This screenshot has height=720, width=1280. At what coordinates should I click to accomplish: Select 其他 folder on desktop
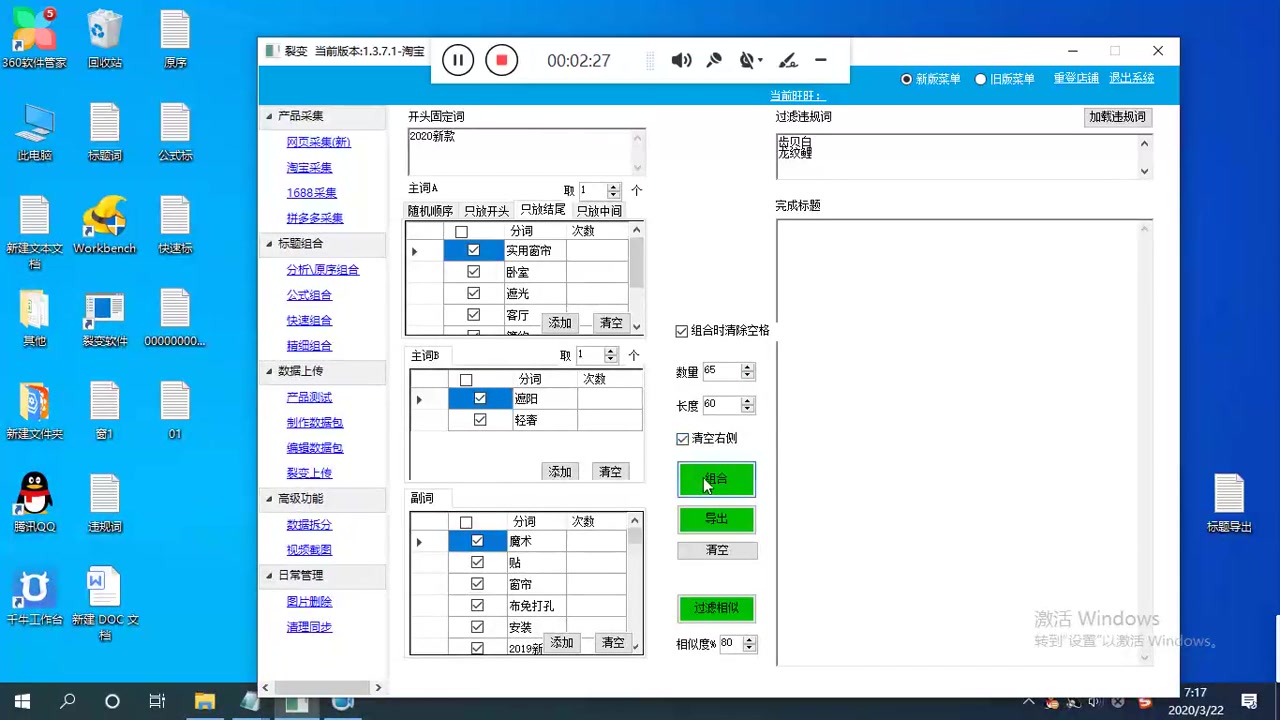point(34,318)
